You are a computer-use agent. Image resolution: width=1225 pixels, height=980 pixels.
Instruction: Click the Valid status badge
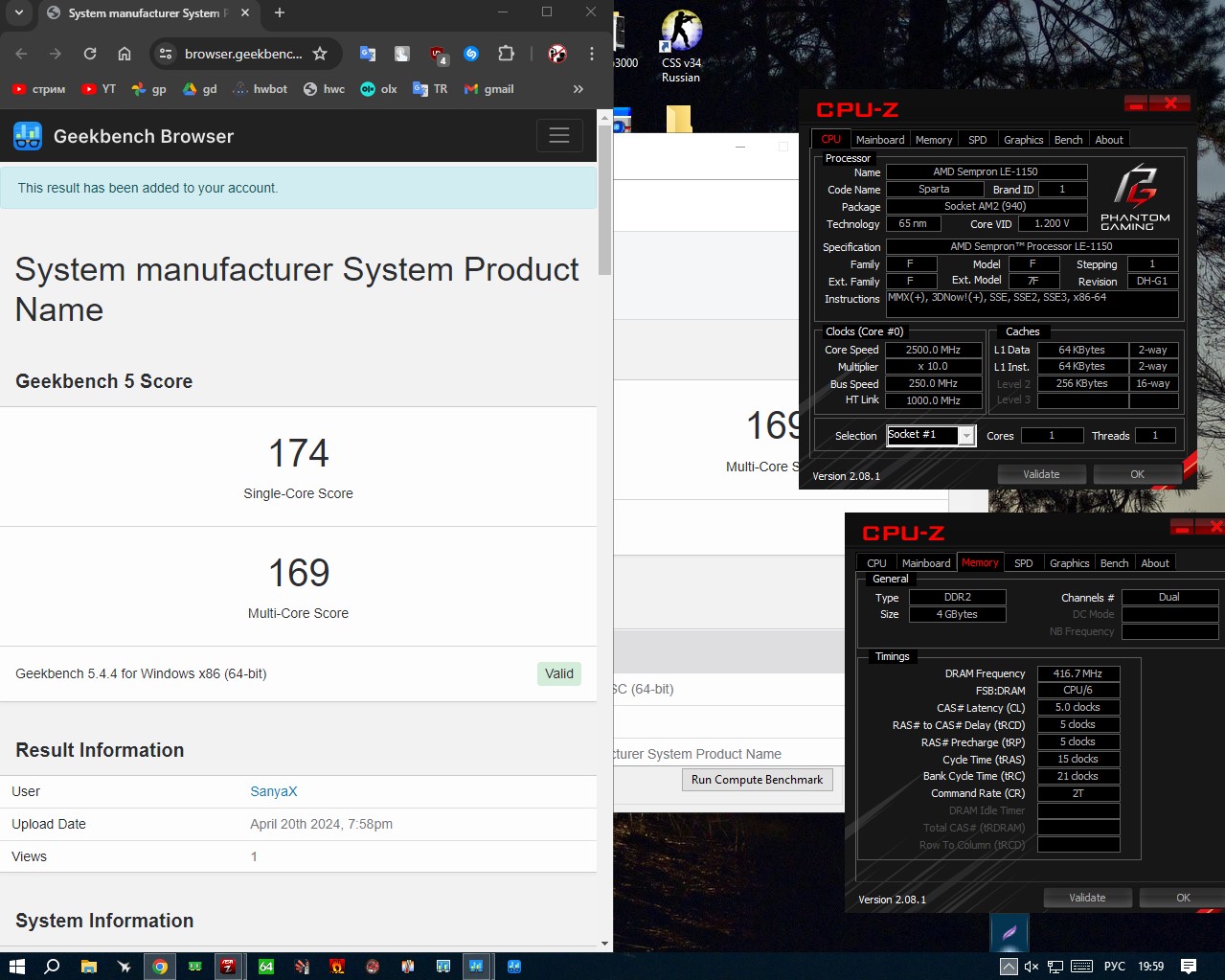coord(558,673)
